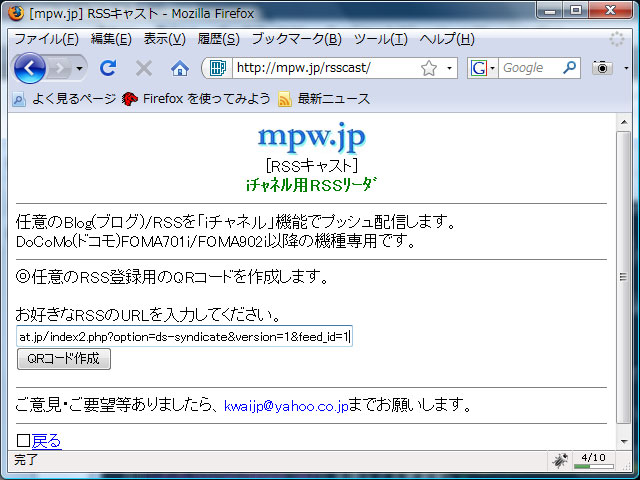Image resolution: width=640 pixels, height=480 pixels.
Task: Click inside the Google search box
Action: click(530, 68)
